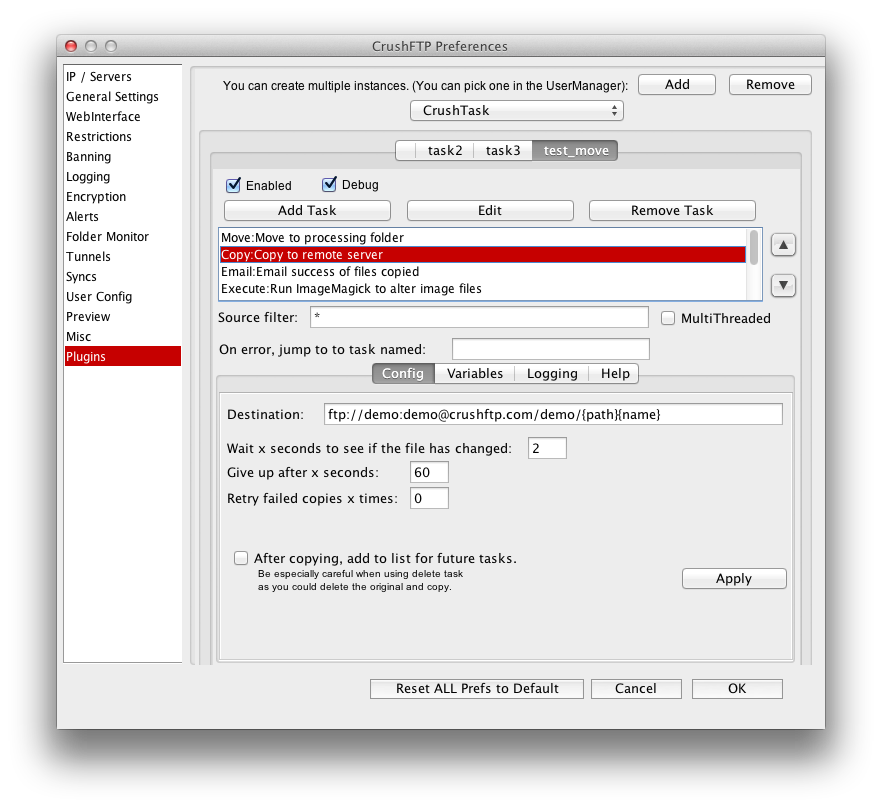The image size is (882, 808).
Task: Switch to the task2 tab
Action: (x=444, y=151)
